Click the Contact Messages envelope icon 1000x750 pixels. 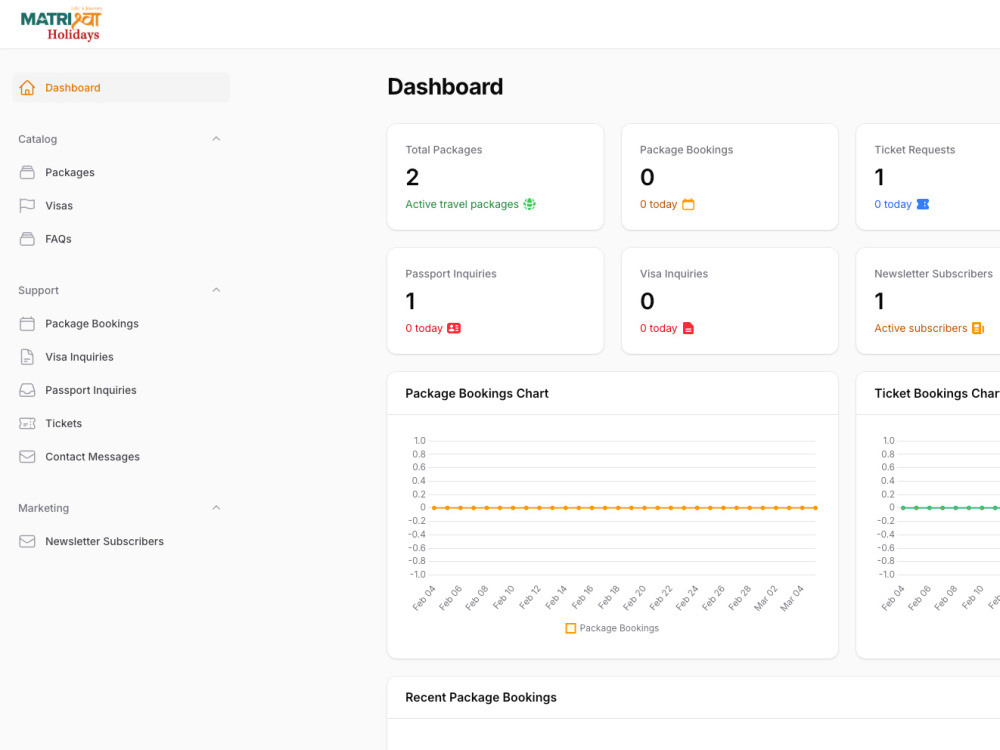coord(27,457)
